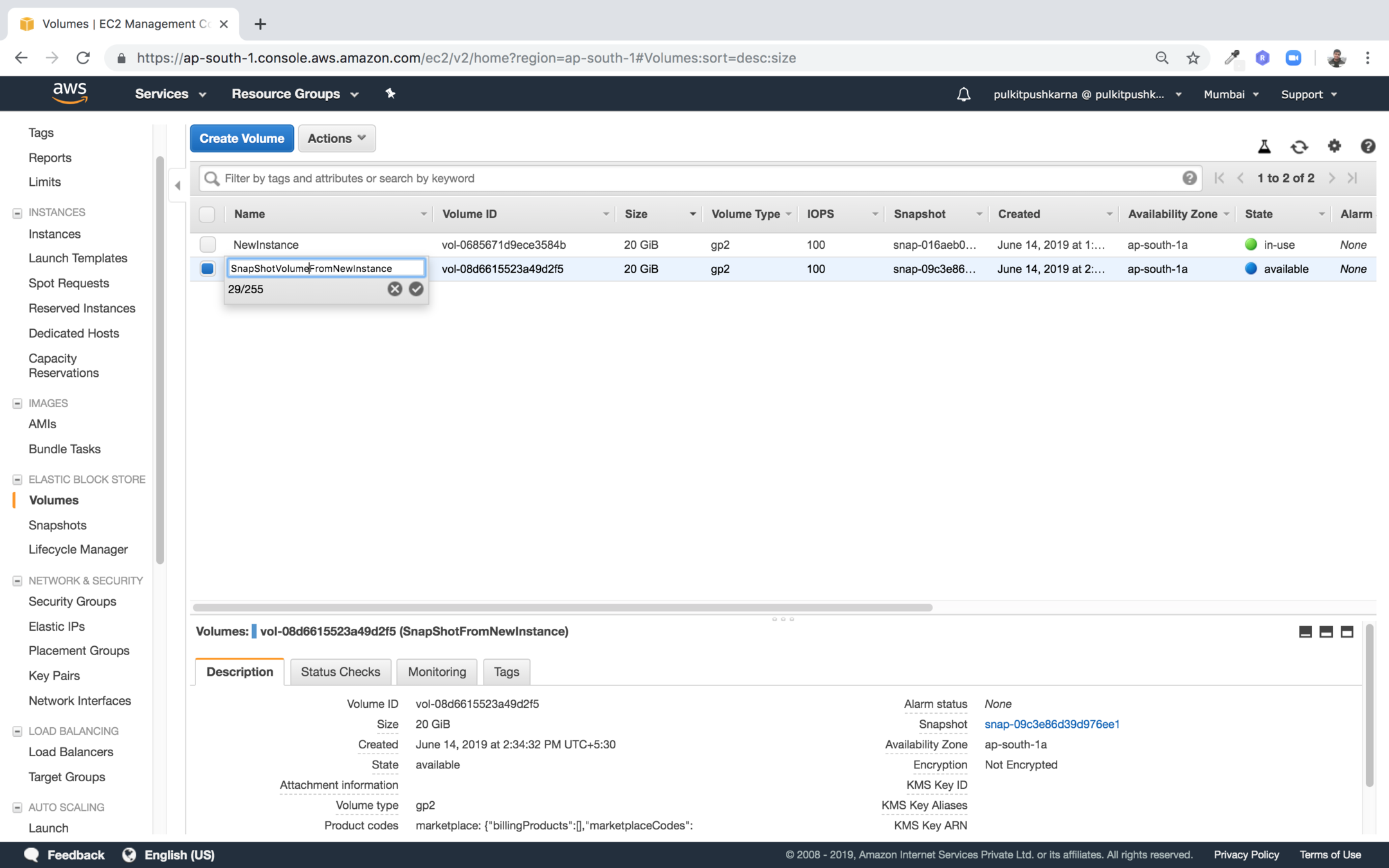This screenshot has height=868, width=1389.
Task: Collapse the Elastic Block Store section
Action: [x=17, y=480]
